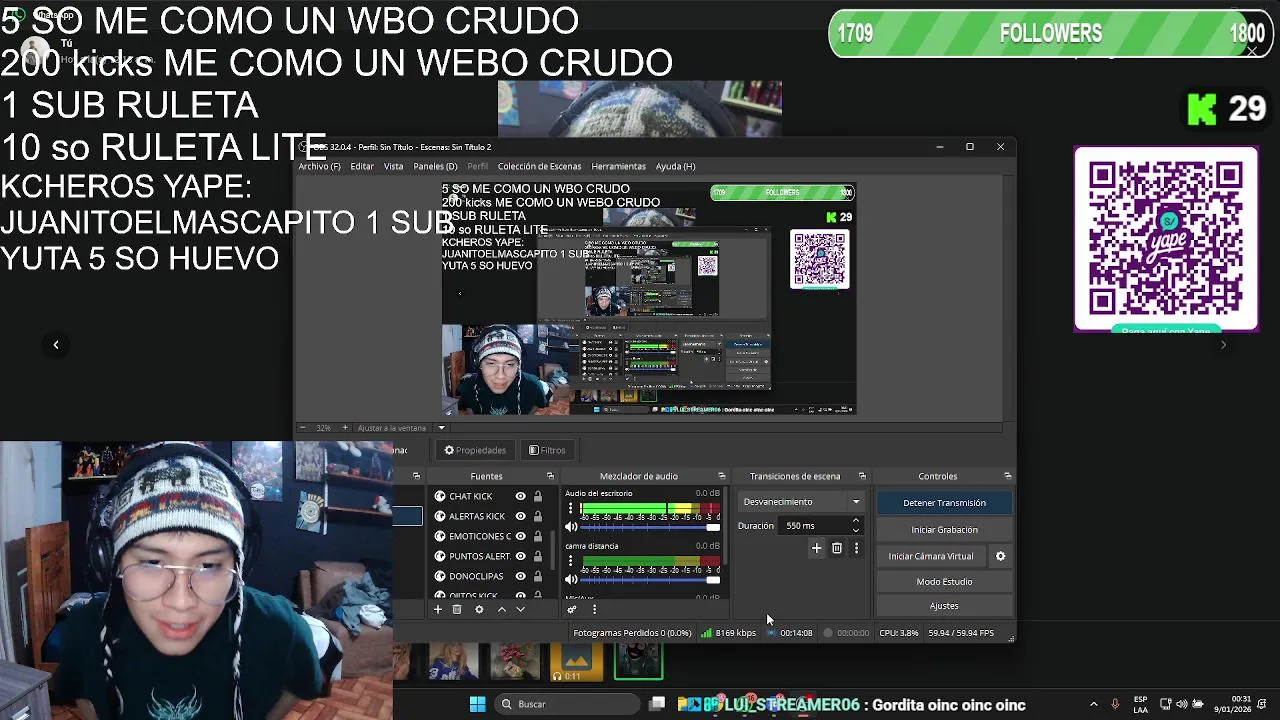Toggle the lock on CHAT KICK source

[537, 496]
